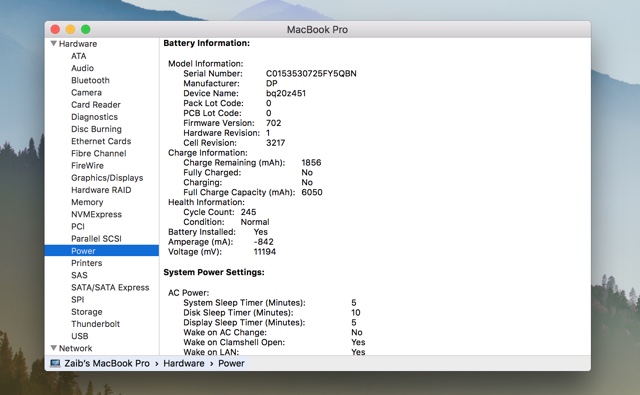Click Zaib's MacBook Pro in path bar
The width and height of the screenshot is (640, 395).
[x=107, y=363]
